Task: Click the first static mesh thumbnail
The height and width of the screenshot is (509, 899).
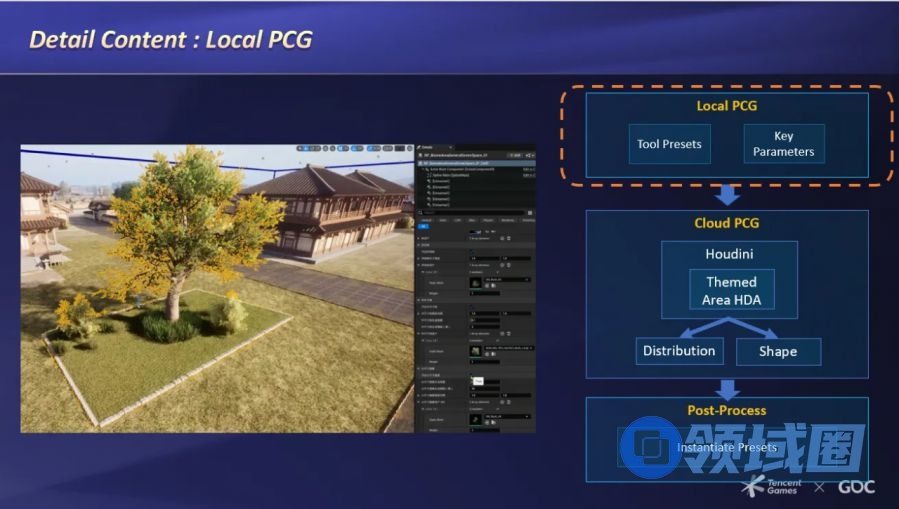Action: pyautogui.click(x=476, y=283)
